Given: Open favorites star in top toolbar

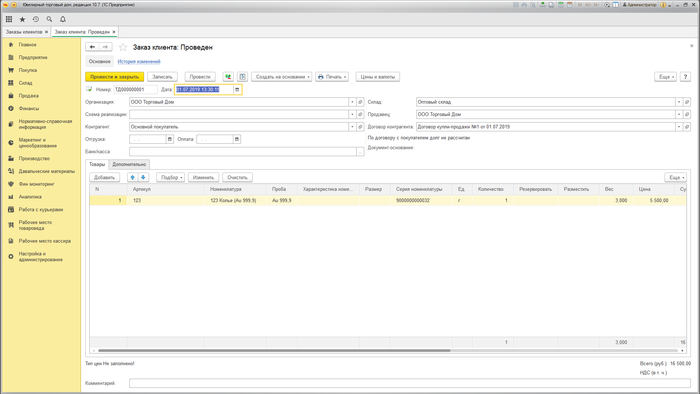Looking at the screenshot, I should pyautogui.click(x=22, y=19).
